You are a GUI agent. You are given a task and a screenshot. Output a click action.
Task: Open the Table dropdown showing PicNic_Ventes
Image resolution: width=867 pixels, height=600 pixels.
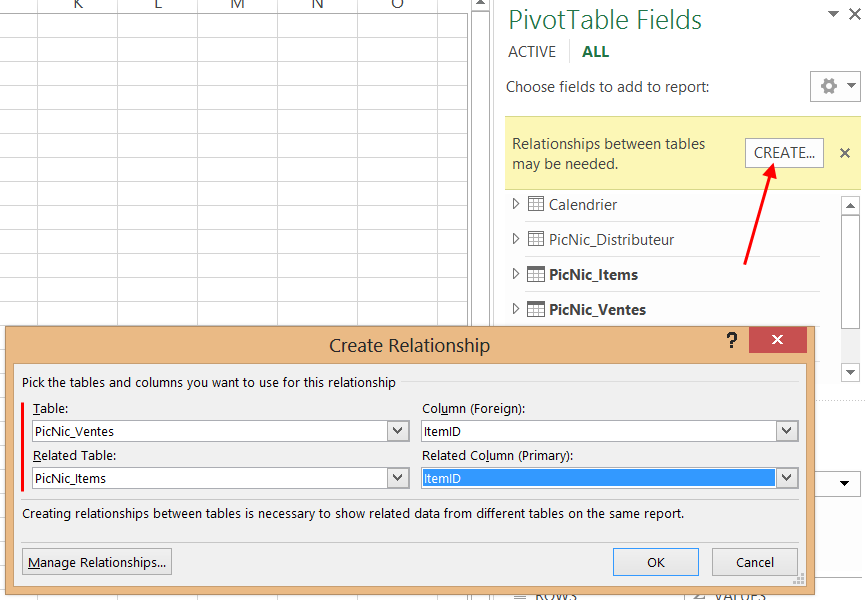pyautogui.click(x=398, y=431)
